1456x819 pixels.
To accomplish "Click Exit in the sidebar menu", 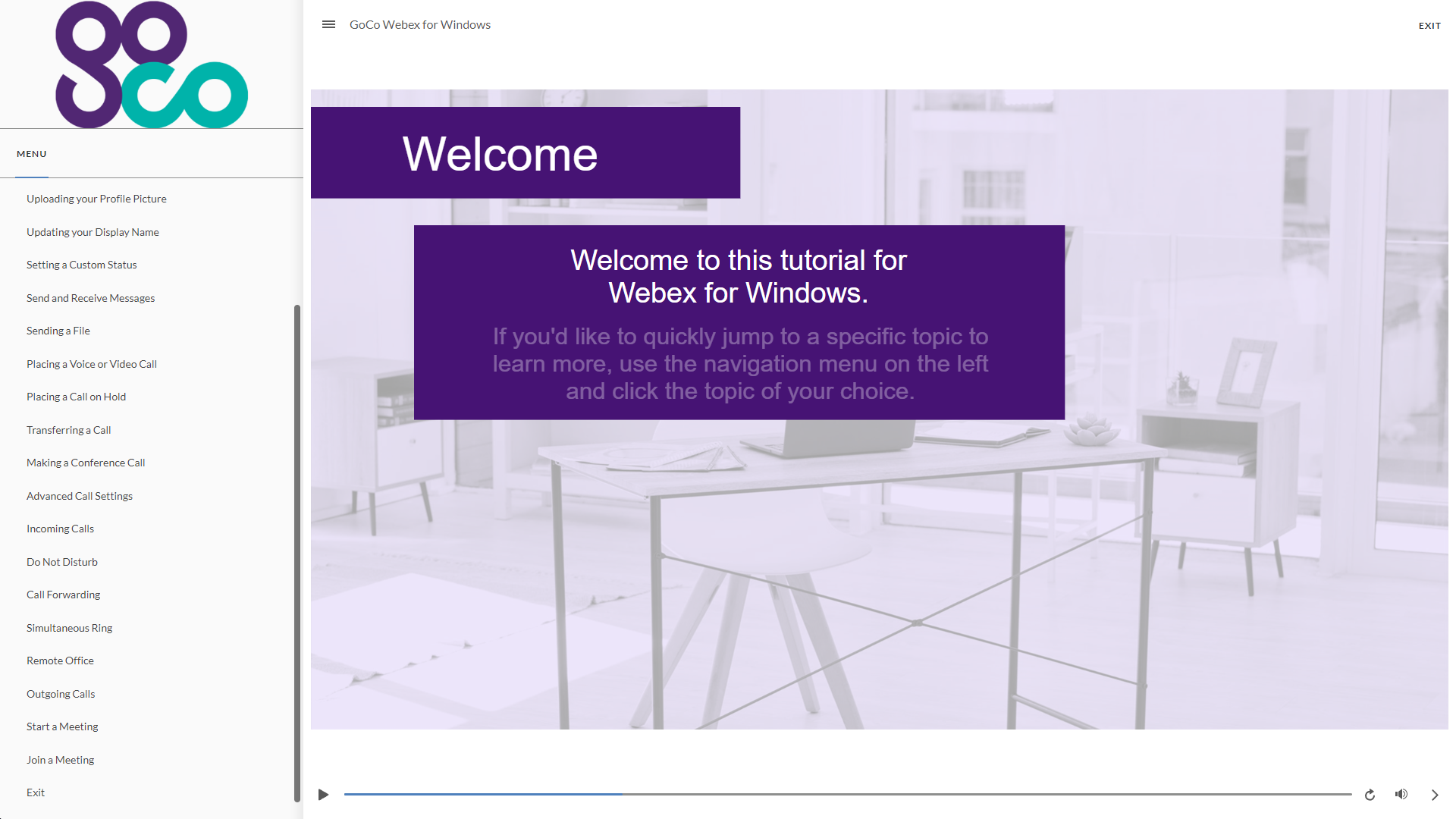I will [x=36, y=792].
